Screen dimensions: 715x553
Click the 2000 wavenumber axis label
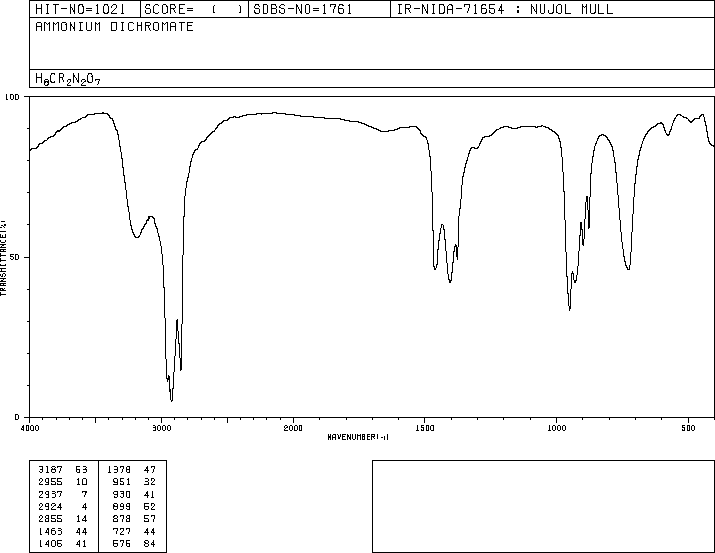(x=293, y=428)
